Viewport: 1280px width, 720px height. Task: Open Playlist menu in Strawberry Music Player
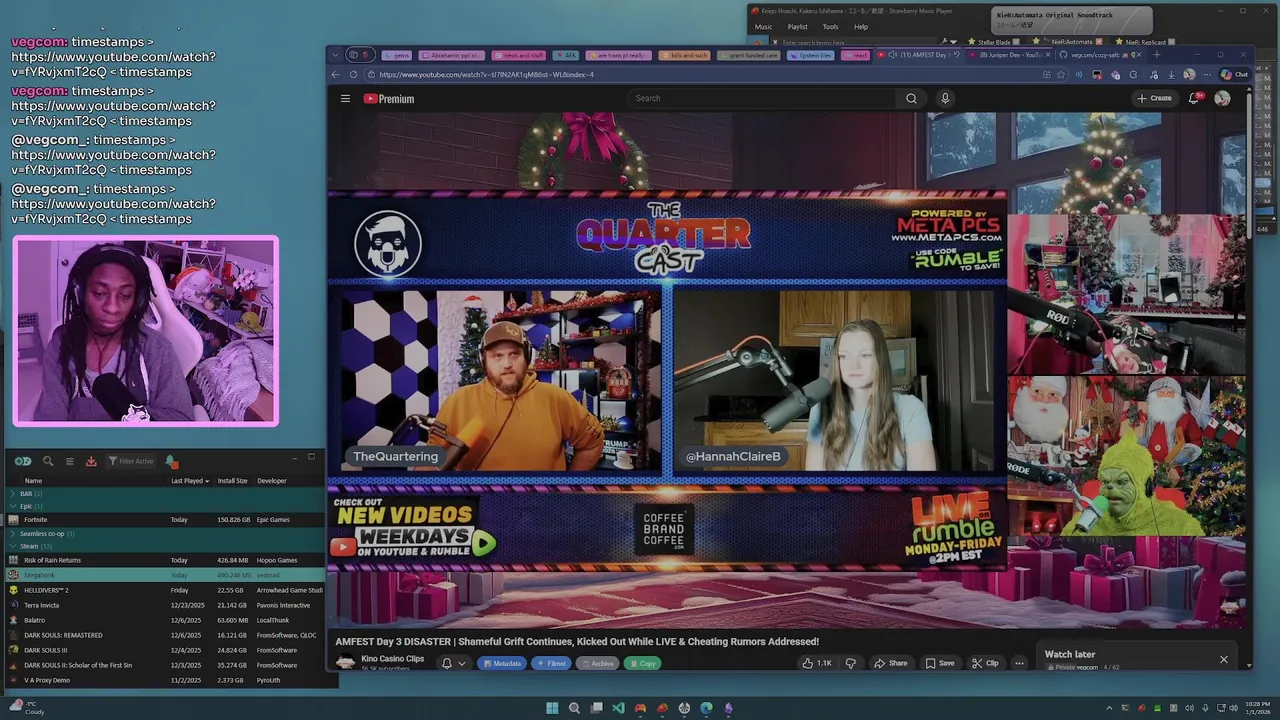(797, 27)
